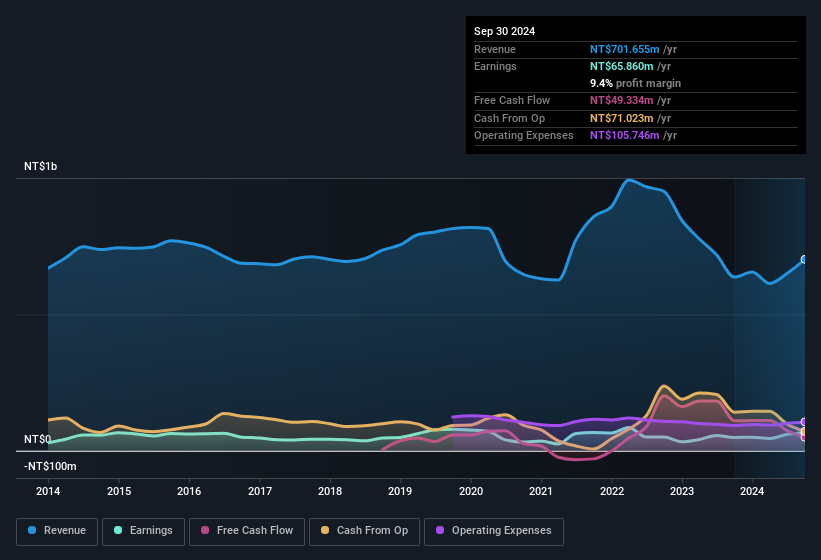The width and height of the screenshot is (821, 560).
Task: Click the orange Cash From Op endpoint marker
Action: click(x=804, y=432)
